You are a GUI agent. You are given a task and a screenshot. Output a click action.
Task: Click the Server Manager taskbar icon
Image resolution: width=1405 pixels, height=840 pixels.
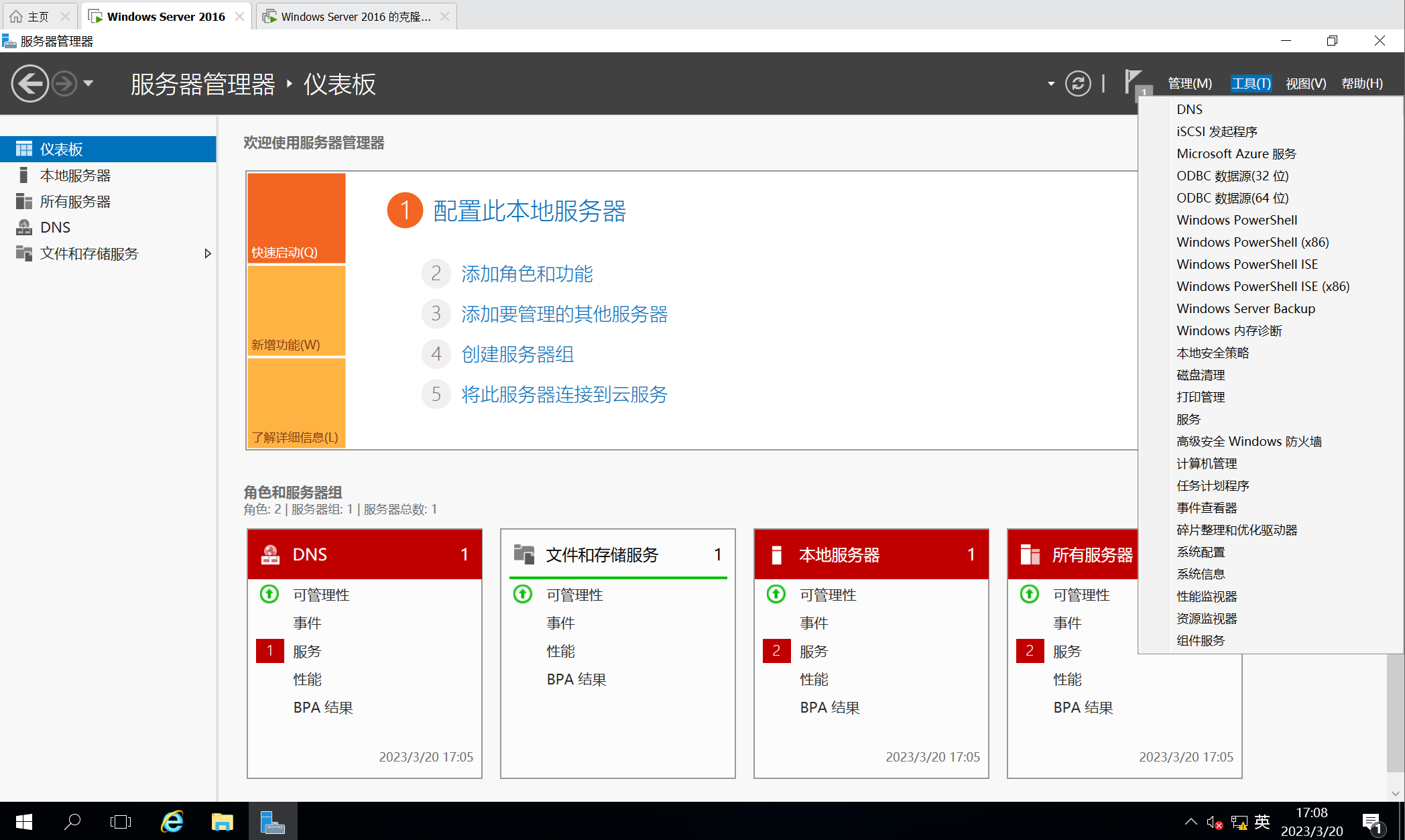click(272, 821)
